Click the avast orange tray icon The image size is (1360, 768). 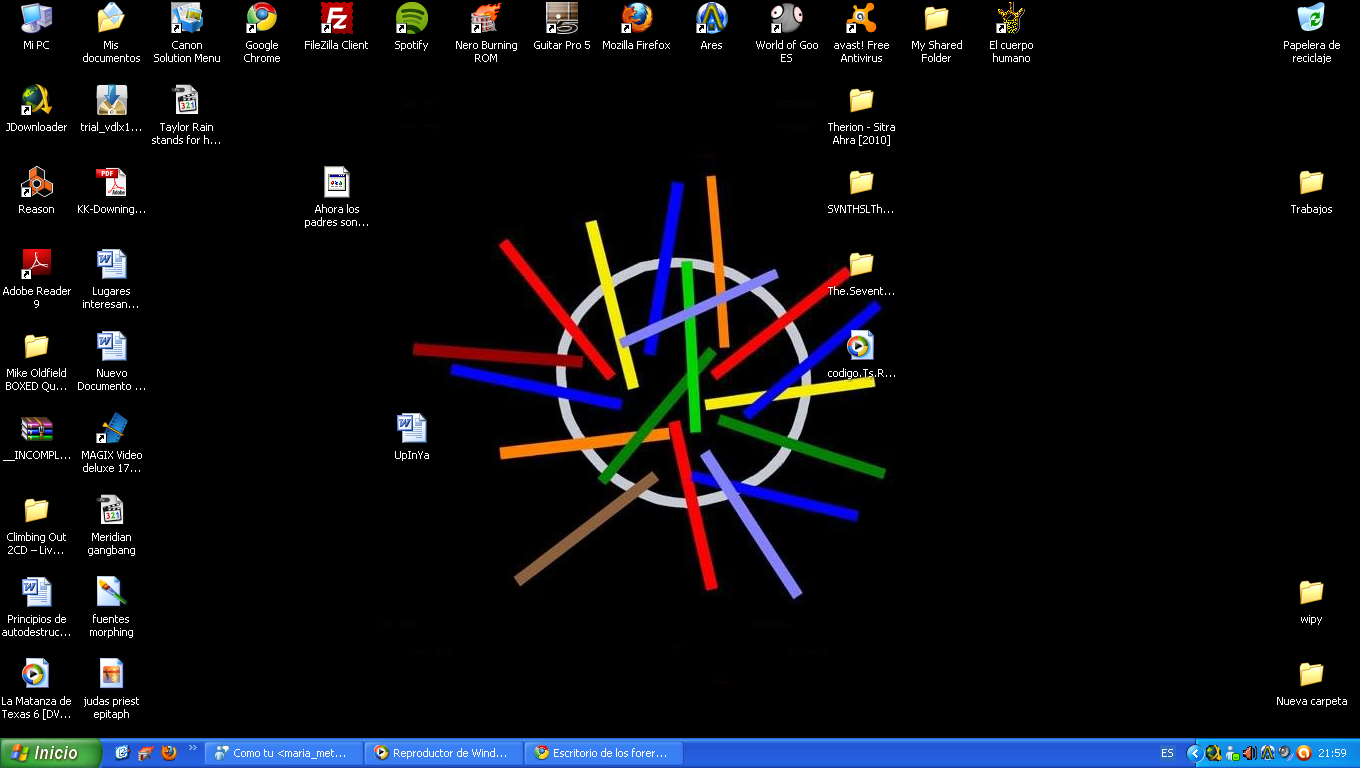pyautogui.click(x=1303, y=753)
